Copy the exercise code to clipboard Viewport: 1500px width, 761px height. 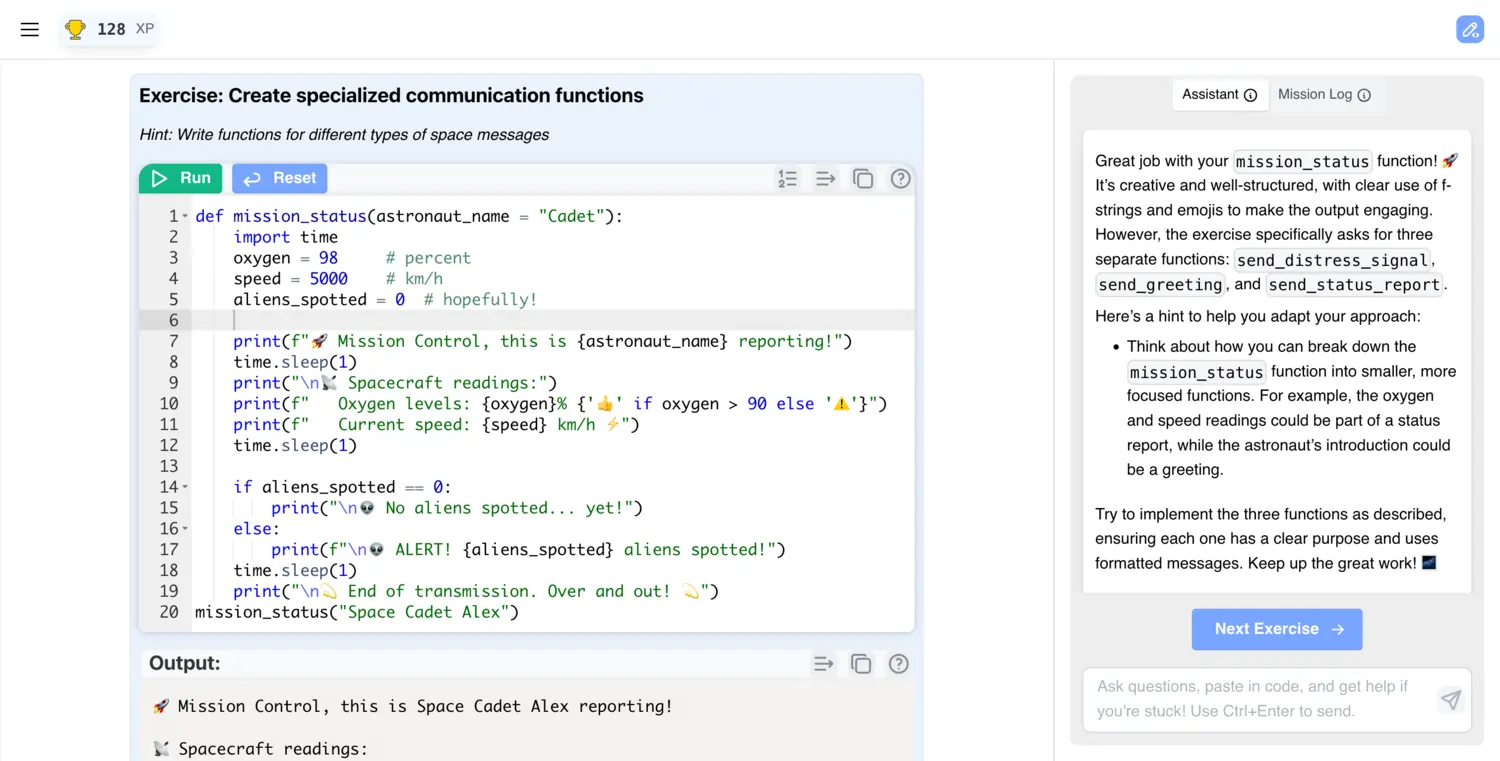[x=862, y=178]
